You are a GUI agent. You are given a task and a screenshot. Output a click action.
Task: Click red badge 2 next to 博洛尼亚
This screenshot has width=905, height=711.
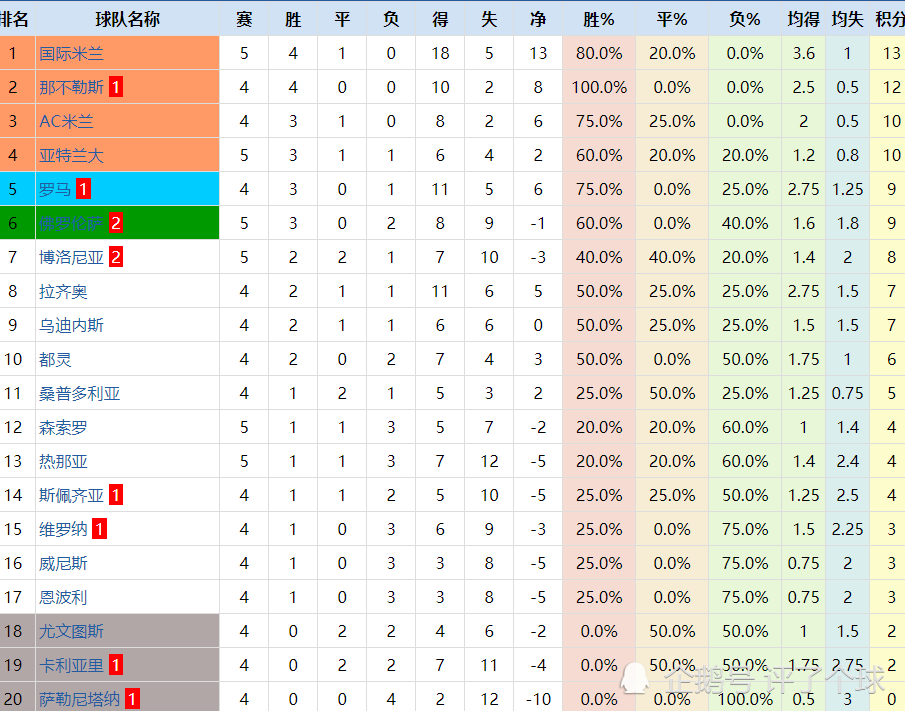click(x=115, y=257)
